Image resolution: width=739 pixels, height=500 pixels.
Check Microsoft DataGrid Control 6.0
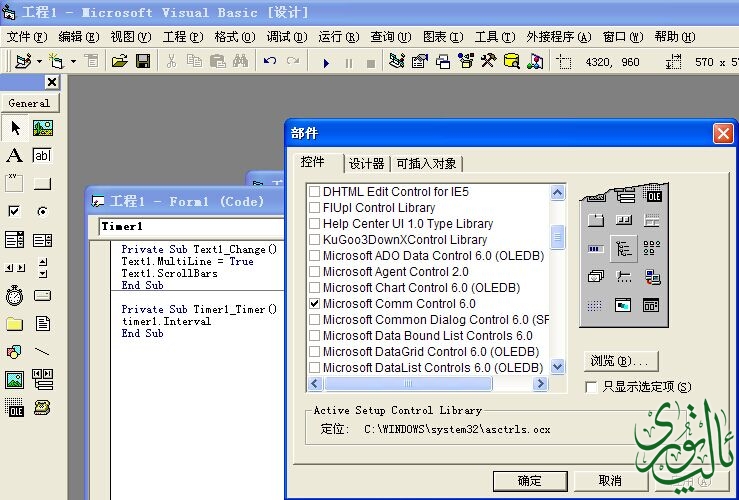point(314,352)
